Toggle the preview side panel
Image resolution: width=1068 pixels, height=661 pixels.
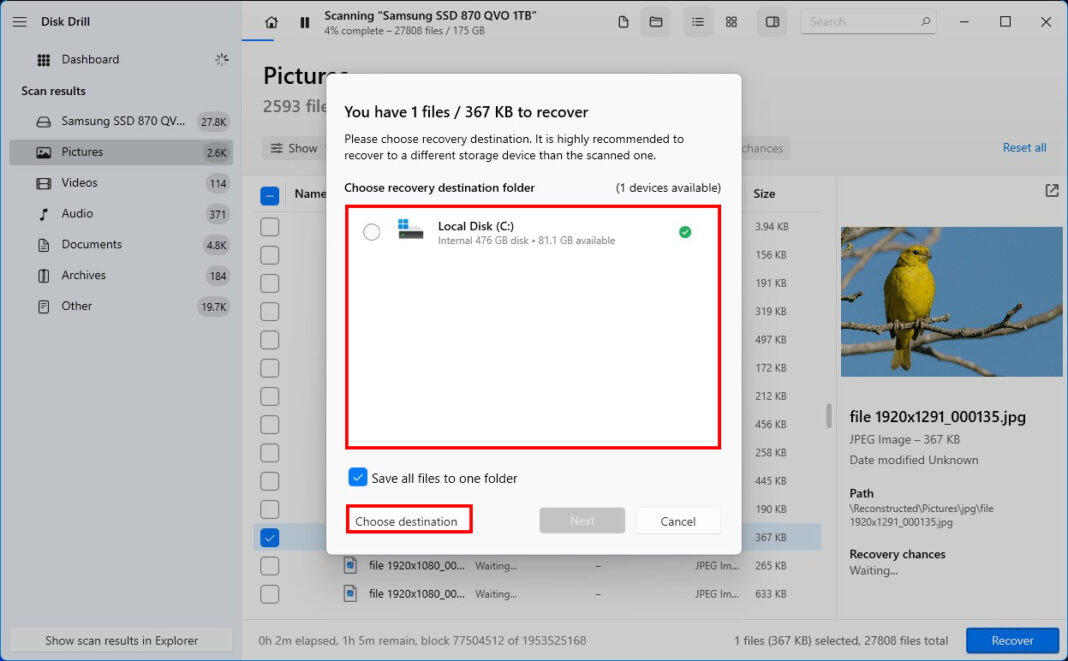tap(771, 21)
